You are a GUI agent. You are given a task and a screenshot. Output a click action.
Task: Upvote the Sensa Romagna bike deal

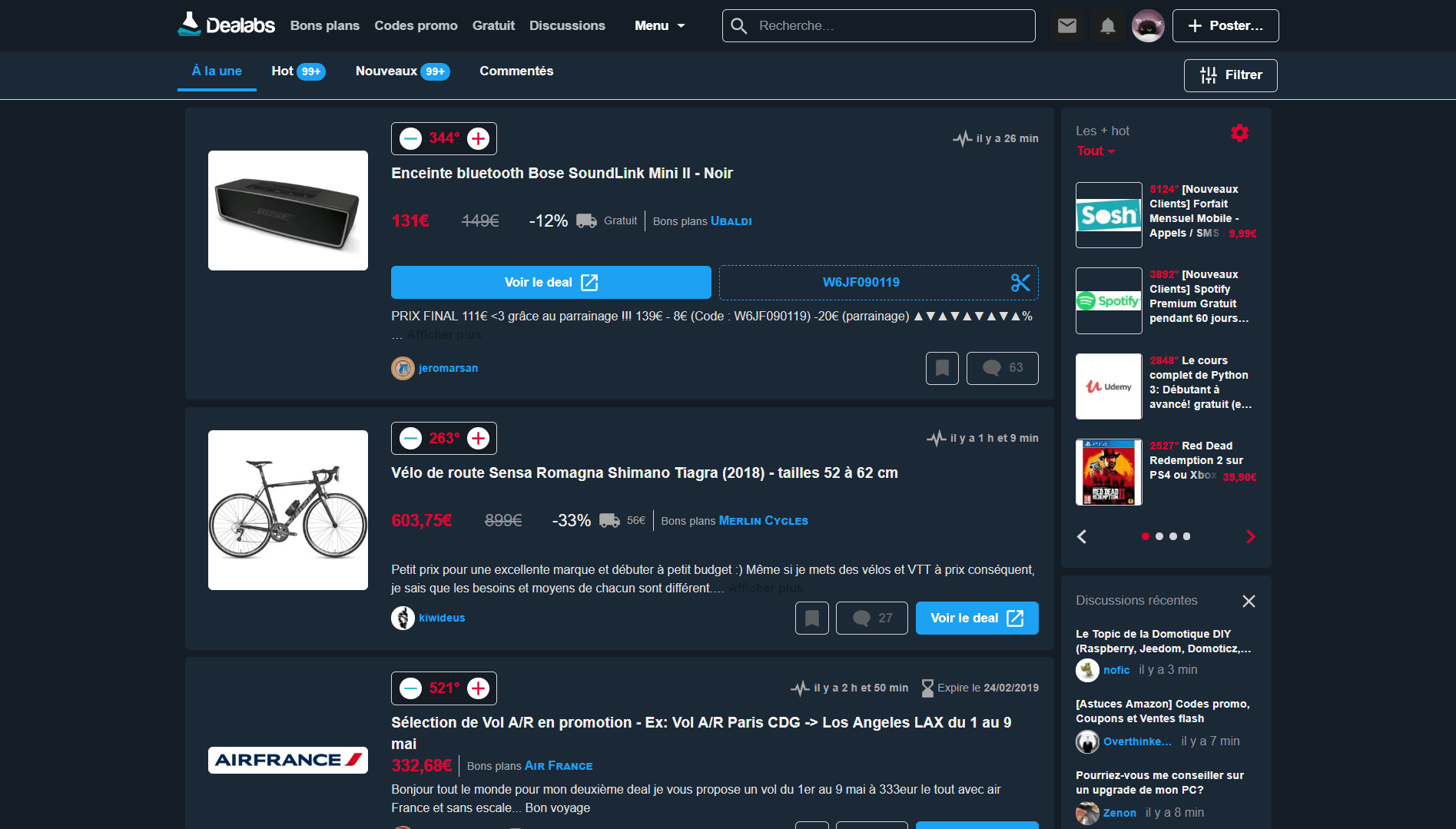click(x=479, y=438)
